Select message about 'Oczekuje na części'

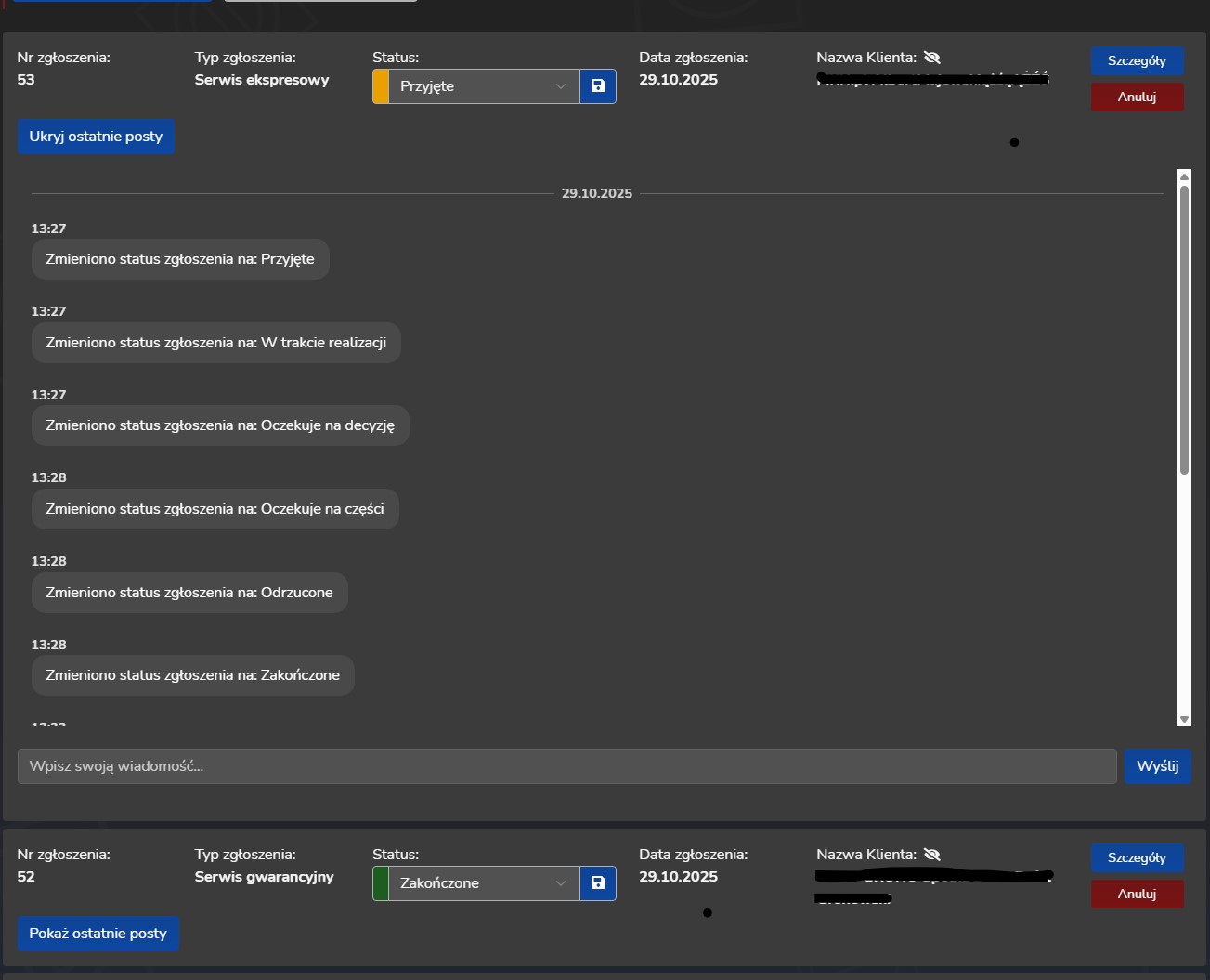click(215, 509)
